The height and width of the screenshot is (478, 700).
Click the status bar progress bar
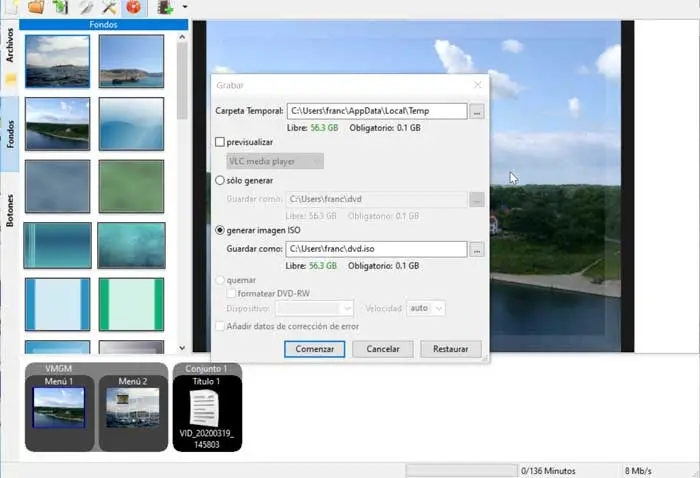[x=461, y=470]
